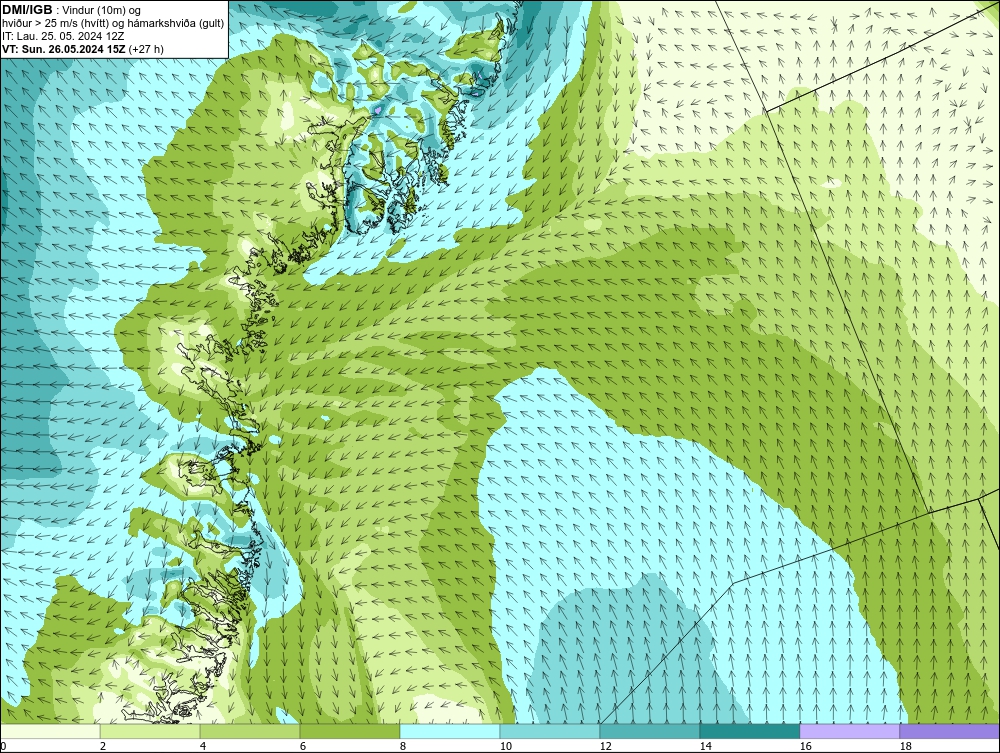Click the scale label '14'
1000x753 pixels.
(x=705, y=746)
